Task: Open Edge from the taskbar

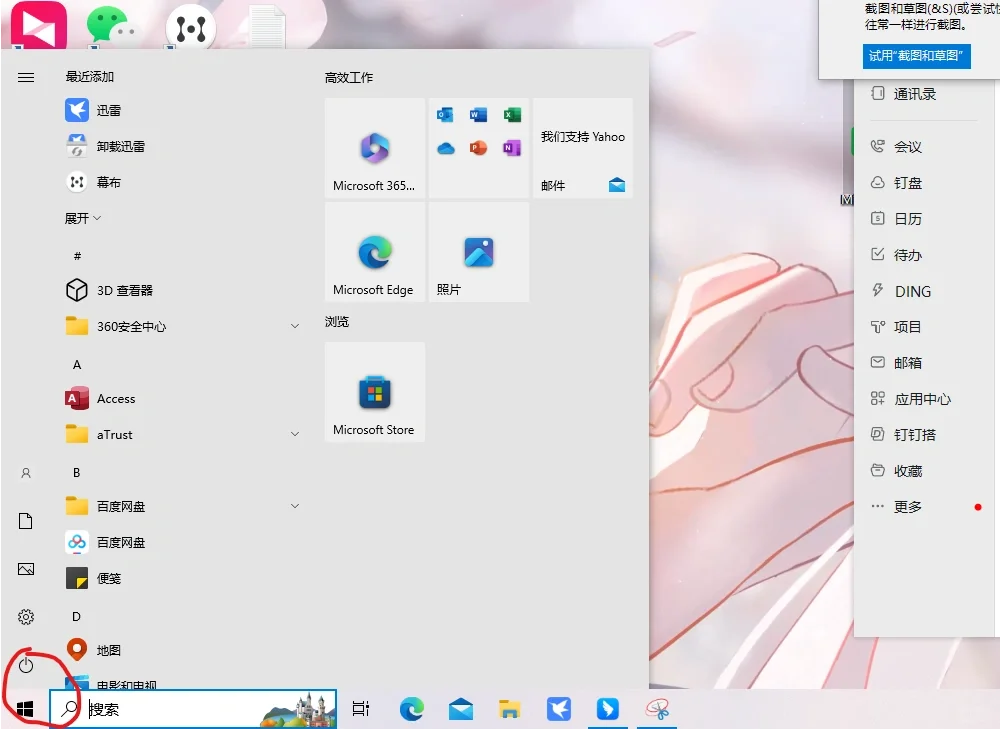Action: pyautogui.click(x=411, y=709)
